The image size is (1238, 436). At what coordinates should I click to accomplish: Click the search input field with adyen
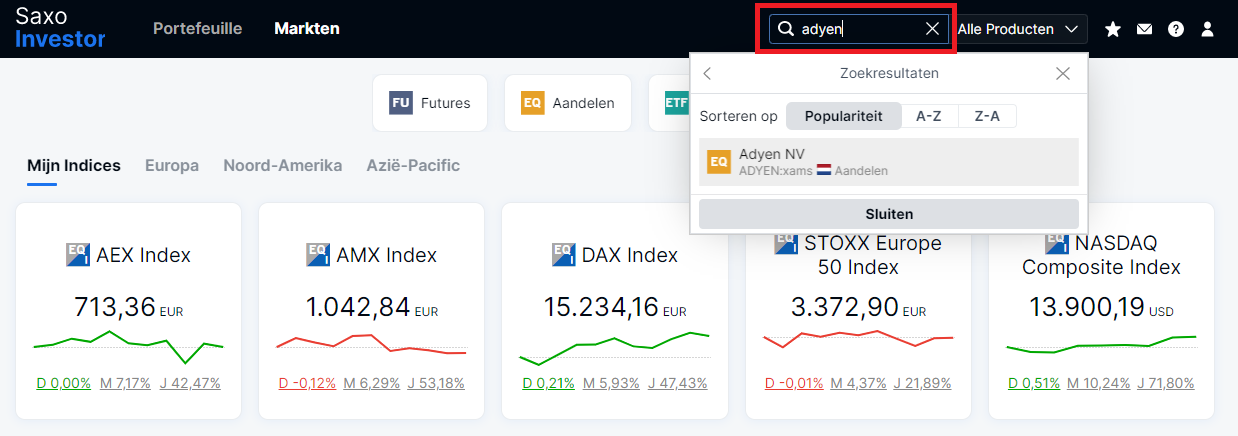[860, 29]
